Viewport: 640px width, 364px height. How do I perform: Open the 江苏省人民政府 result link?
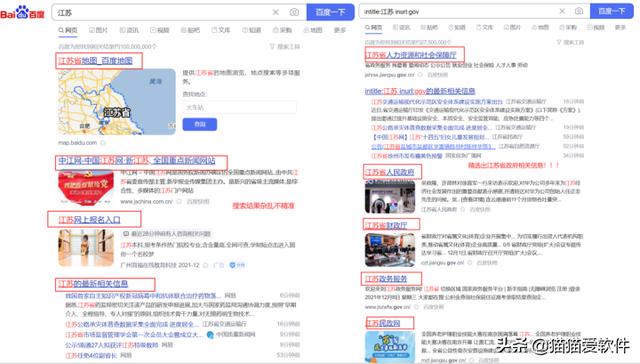pos(389,172)
